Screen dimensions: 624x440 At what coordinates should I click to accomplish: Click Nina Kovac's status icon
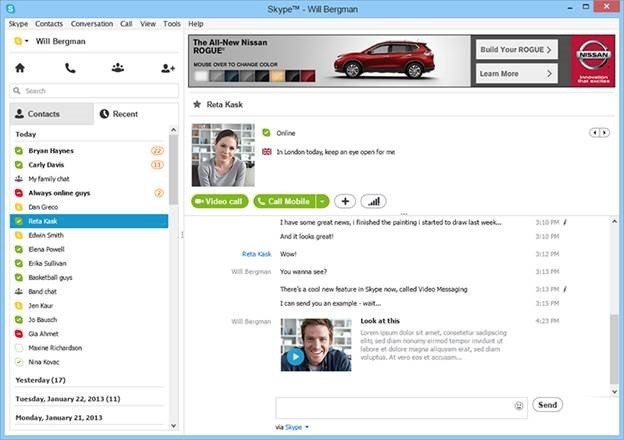point(19,362)
